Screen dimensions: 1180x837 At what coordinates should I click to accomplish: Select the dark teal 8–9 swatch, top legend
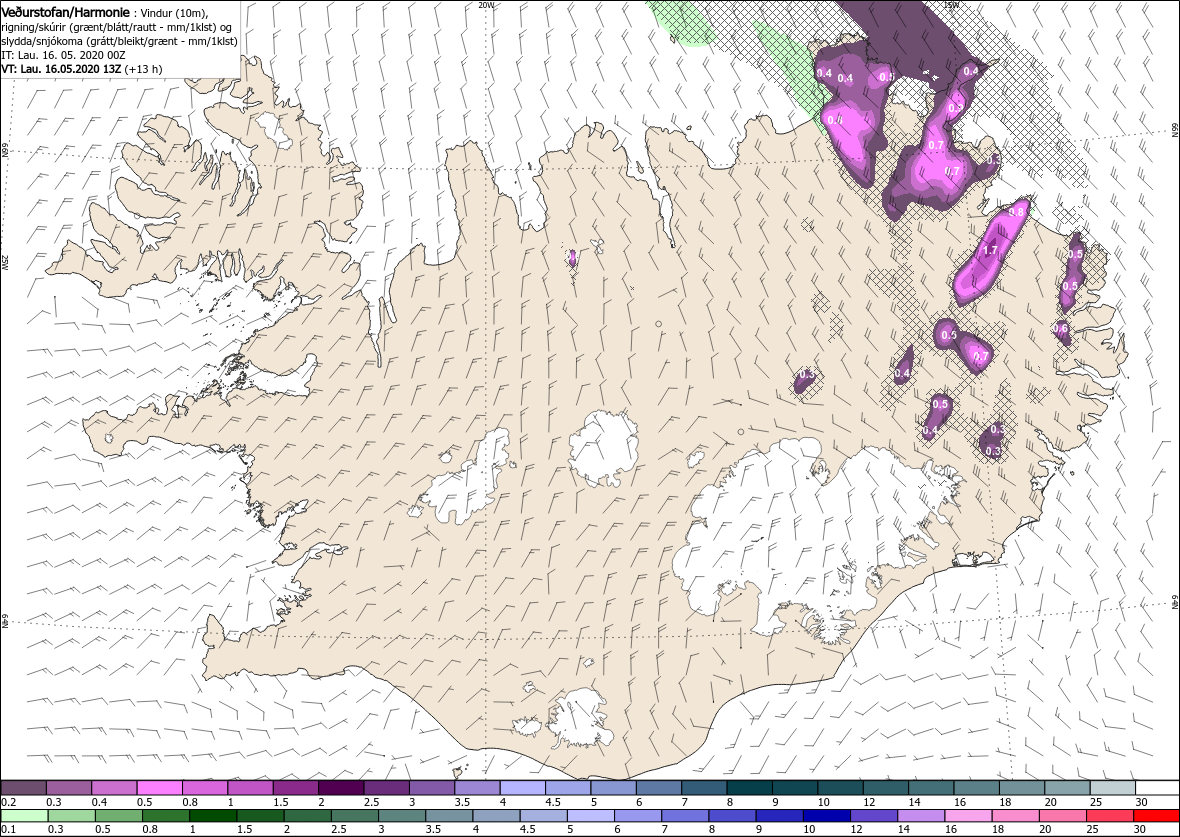(750, 788)
